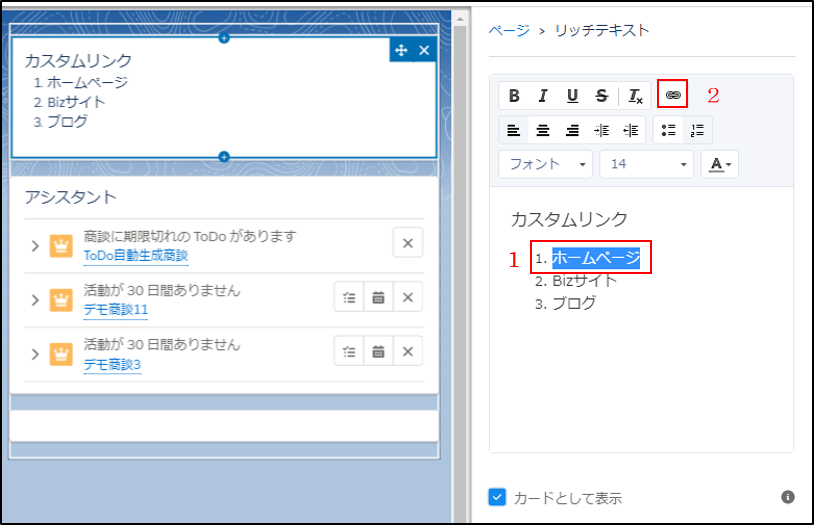Click move handle on カスタムリンク component
The width and height of the screenshot is (814, 525).
point(401,50)
